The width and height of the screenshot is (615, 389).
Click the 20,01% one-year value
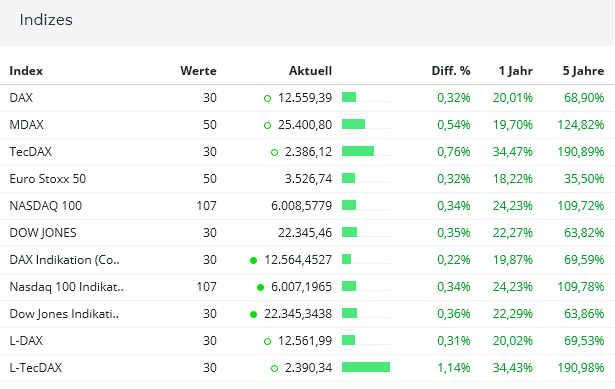click(513, 98)
